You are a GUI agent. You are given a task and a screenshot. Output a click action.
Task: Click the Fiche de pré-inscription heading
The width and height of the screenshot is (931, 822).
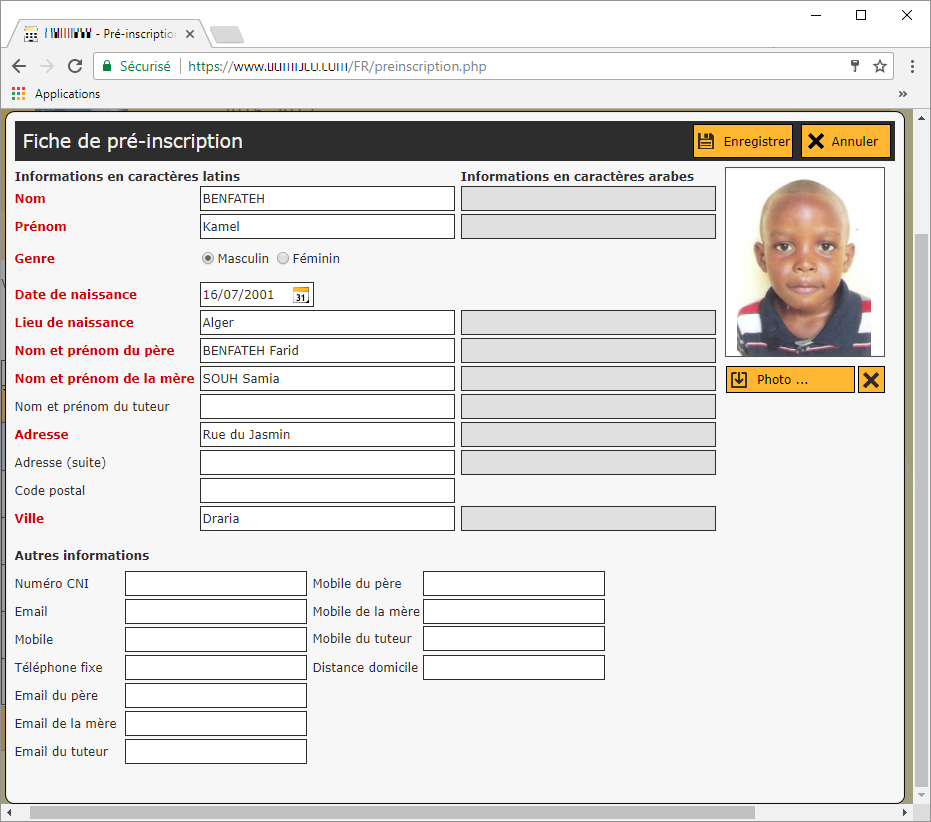pyautogui.click(x=132, y=141)
